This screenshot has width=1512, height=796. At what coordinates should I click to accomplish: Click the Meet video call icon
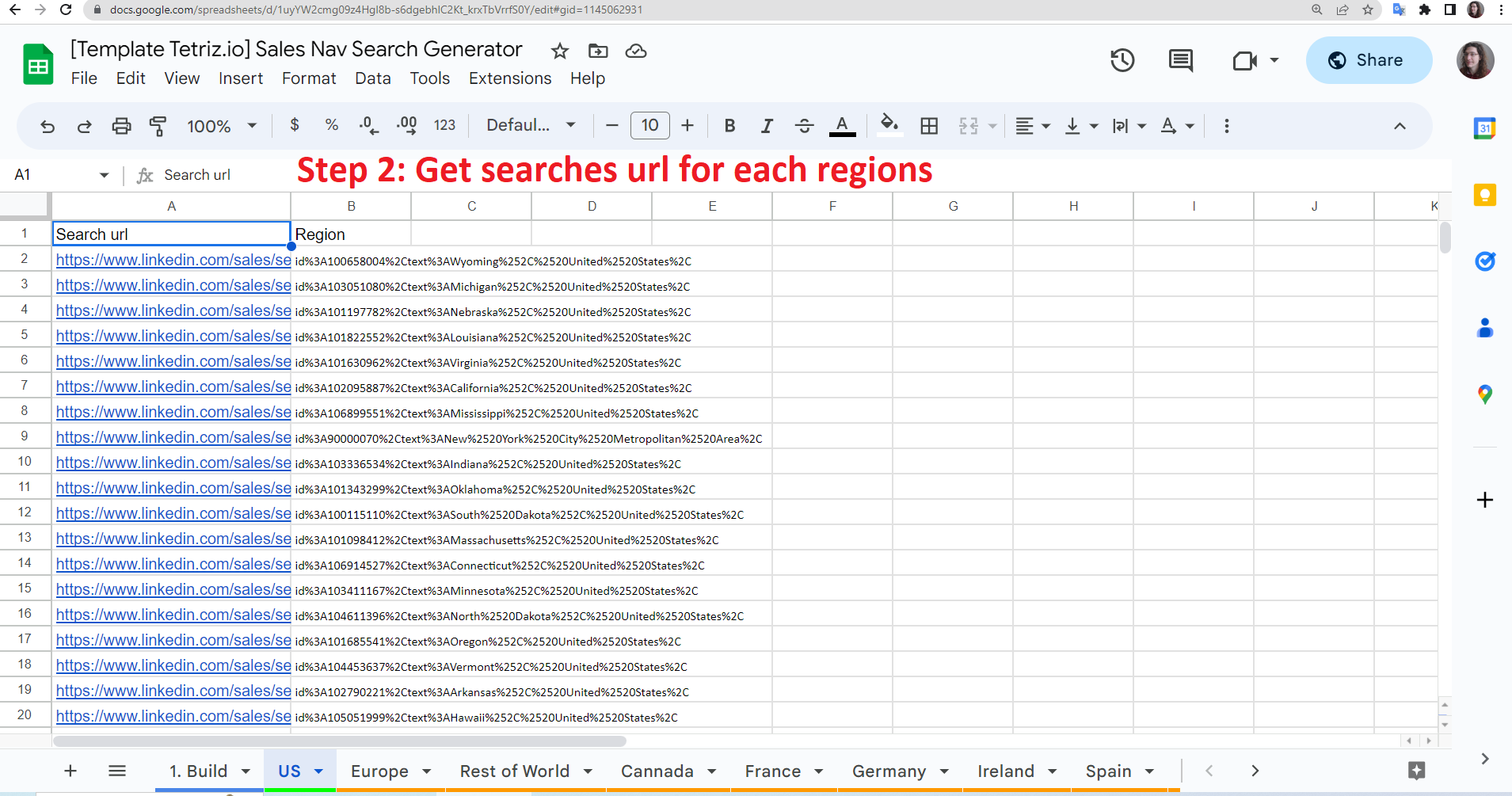(x=1245, y=60)
